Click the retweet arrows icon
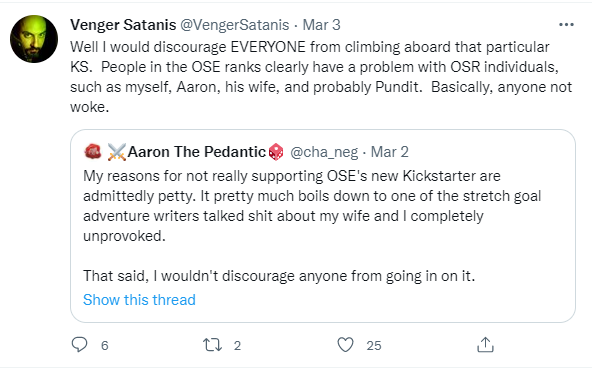 pyautogui.click(x=212, y=345)
